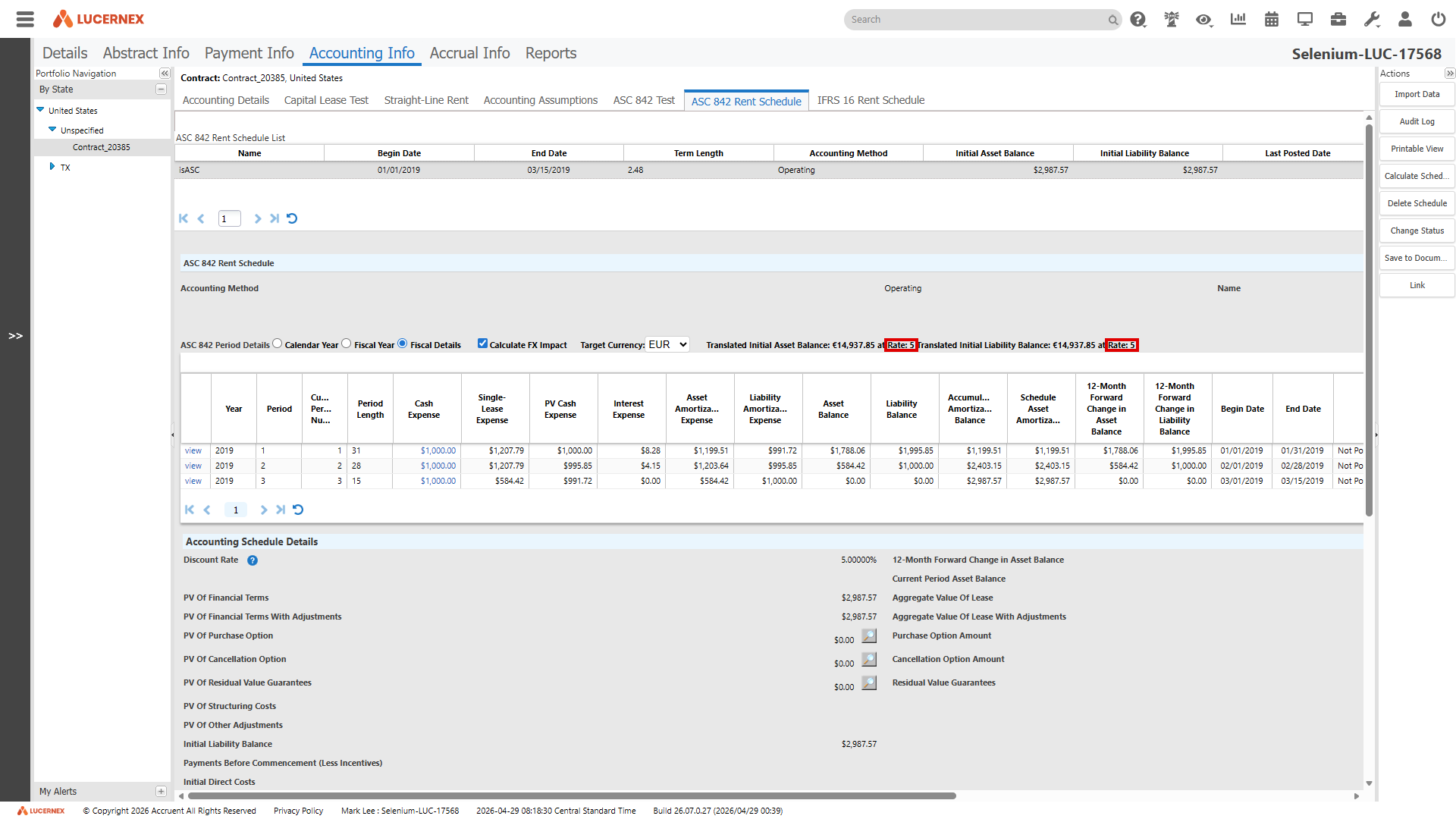Screen dimensions: 1456x819
Task: Open the Privacy Policy link
Action: (x=298, y=811)
